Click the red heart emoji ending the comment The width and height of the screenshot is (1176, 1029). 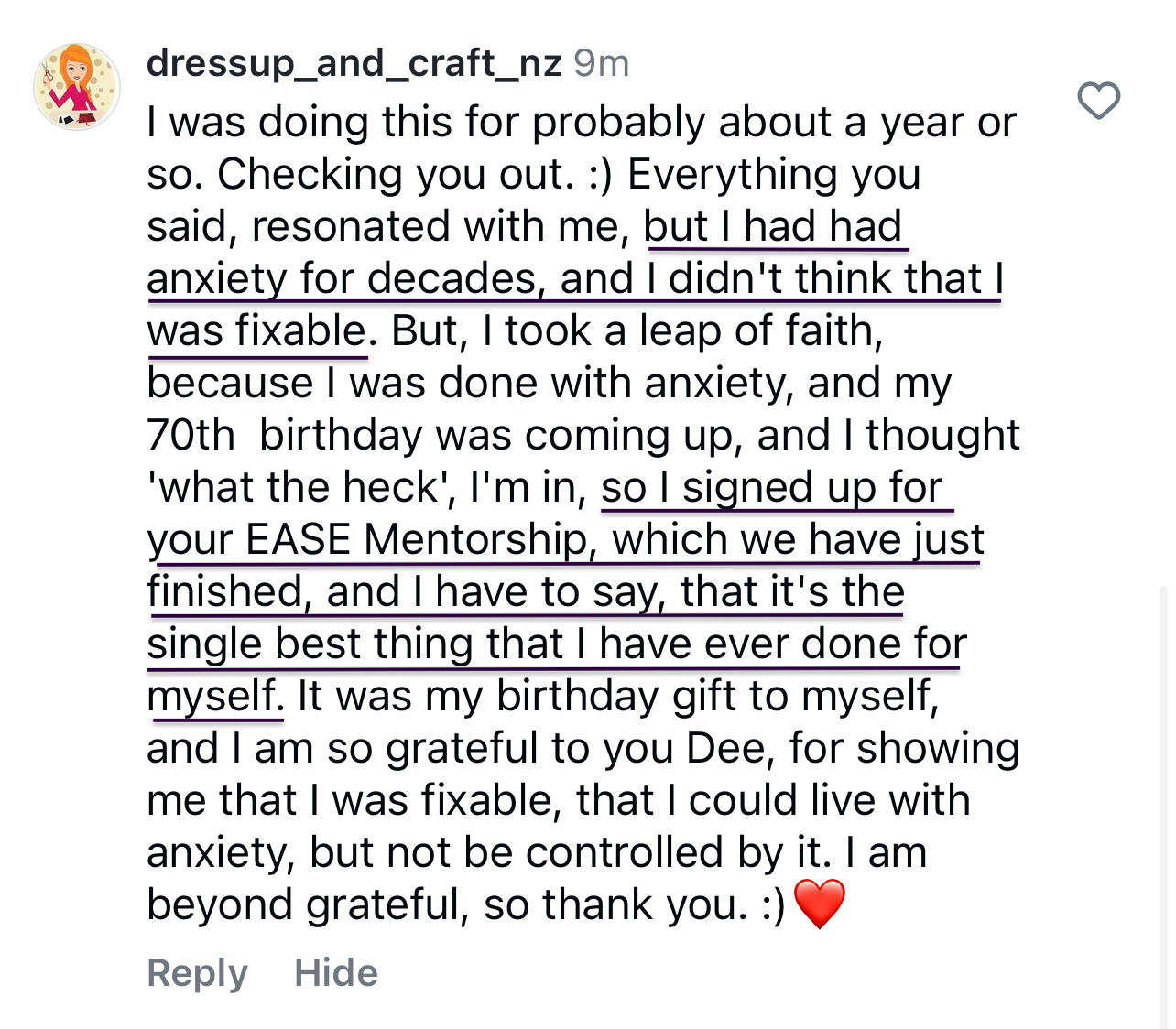click(x=819, y=904)
